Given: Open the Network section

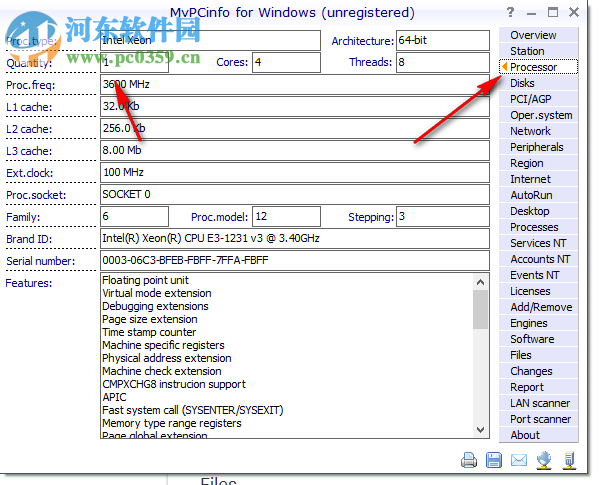Looking at the screenshot, I should 538,131.
